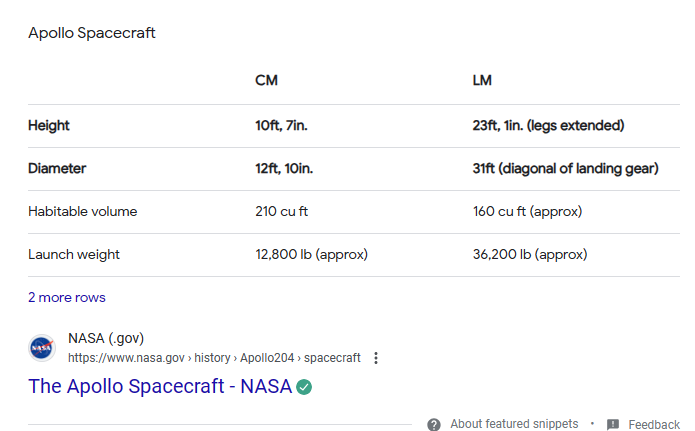The image size is (695, 431).
Task: Click the "About featured snippets" text
Action: point(515,424)
